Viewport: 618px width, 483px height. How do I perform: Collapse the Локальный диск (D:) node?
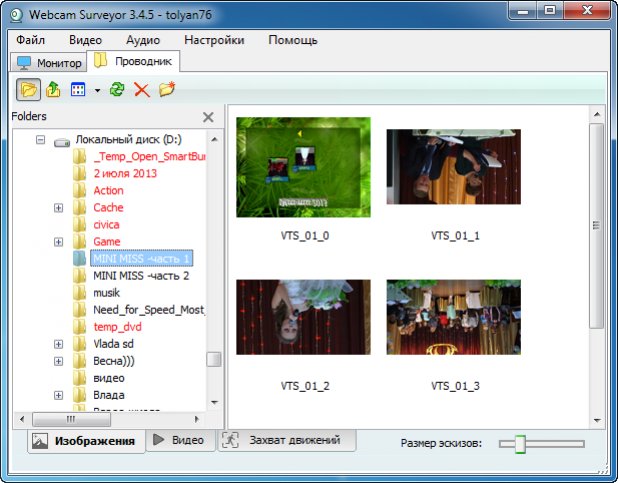click(x=40, y=140)
